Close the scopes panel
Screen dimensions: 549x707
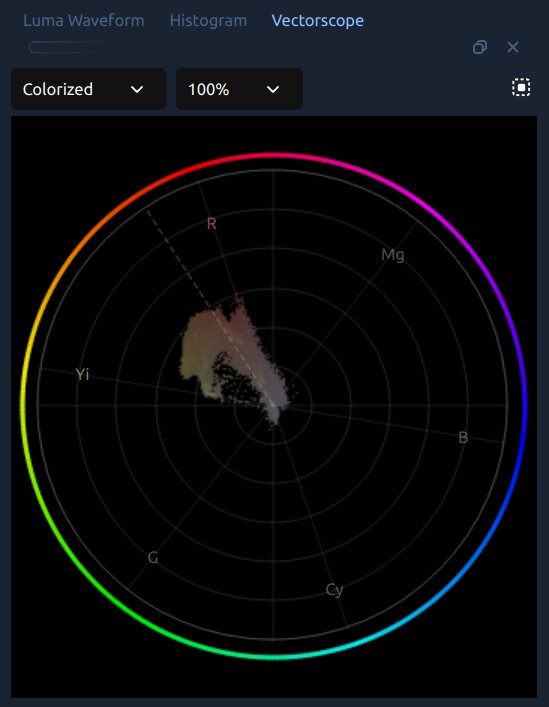[x=512, y=47]
